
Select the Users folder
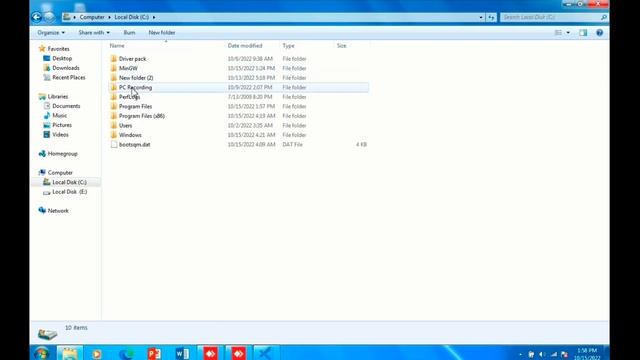click(125, 125)
